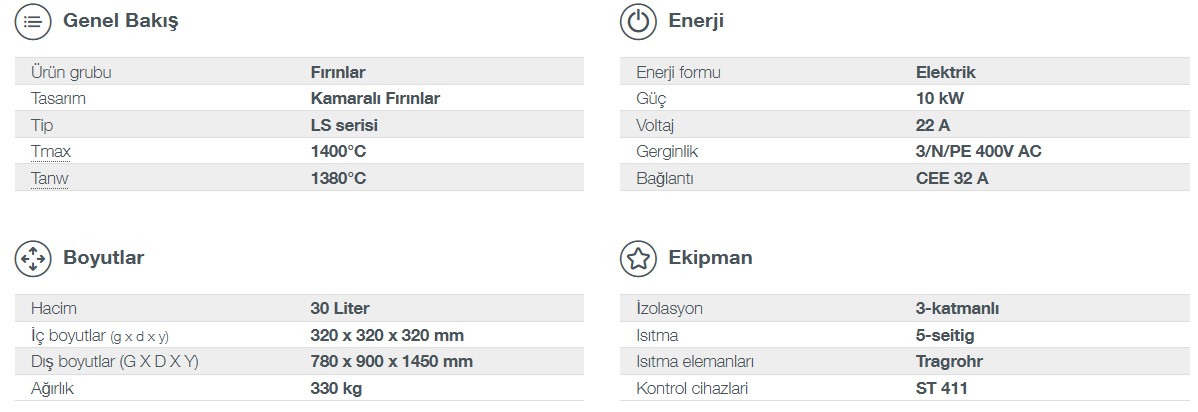Click the 30 Liter volume value
Viewport: 1198px width, 412px height.
[340, 309]
